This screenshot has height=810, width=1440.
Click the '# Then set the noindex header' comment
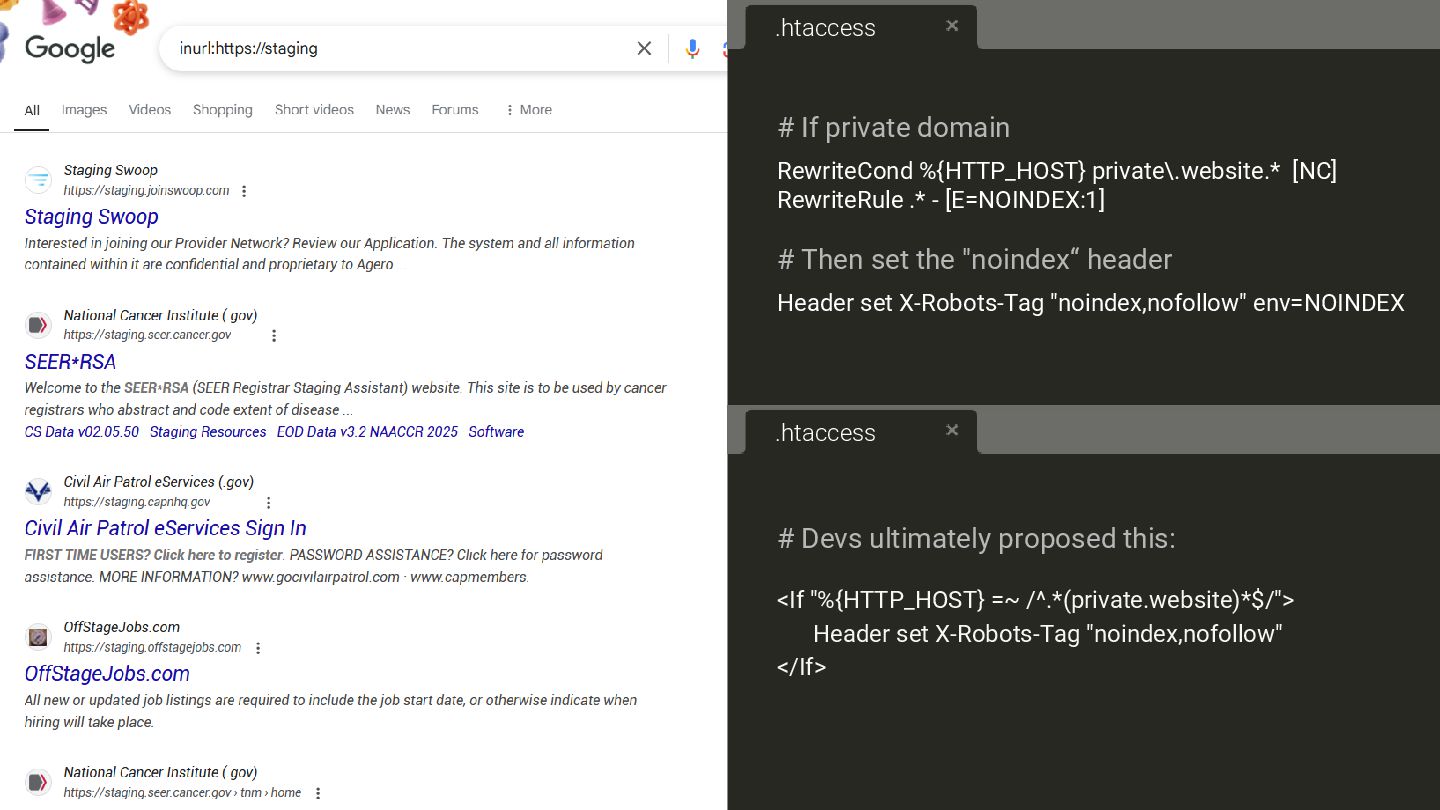click(x=975, y=260)
